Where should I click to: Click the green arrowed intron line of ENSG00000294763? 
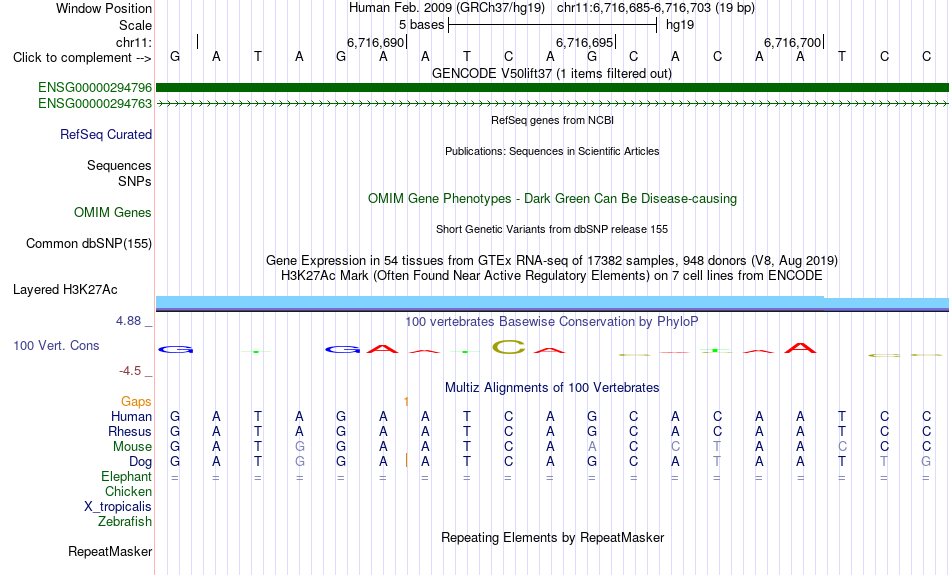pyautogui.click(x=552, y=104)
